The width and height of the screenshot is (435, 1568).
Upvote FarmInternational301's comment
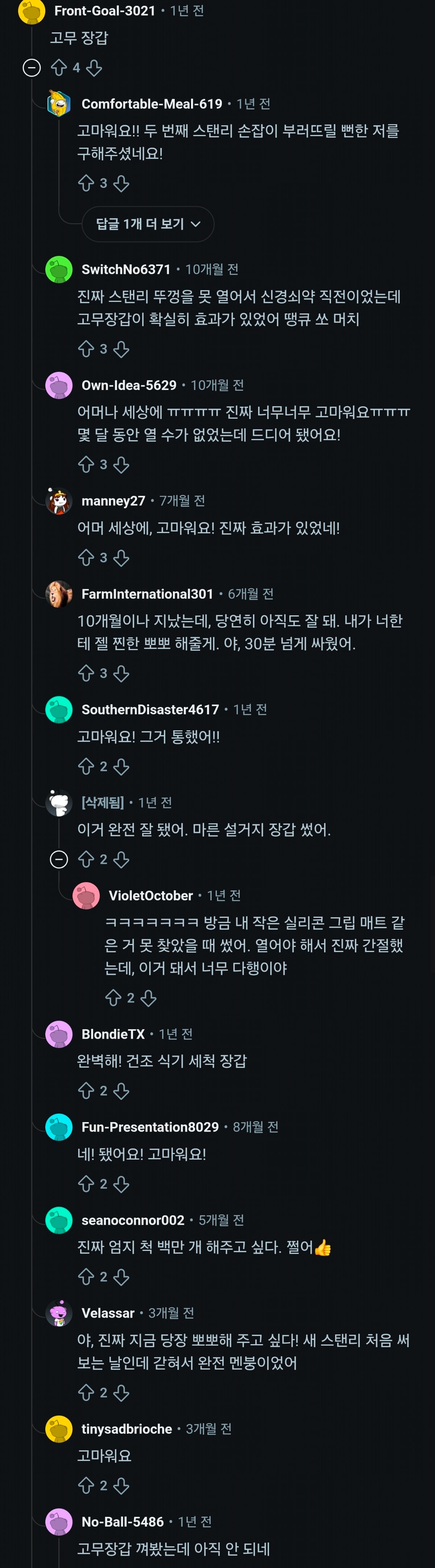coord(86,673)
